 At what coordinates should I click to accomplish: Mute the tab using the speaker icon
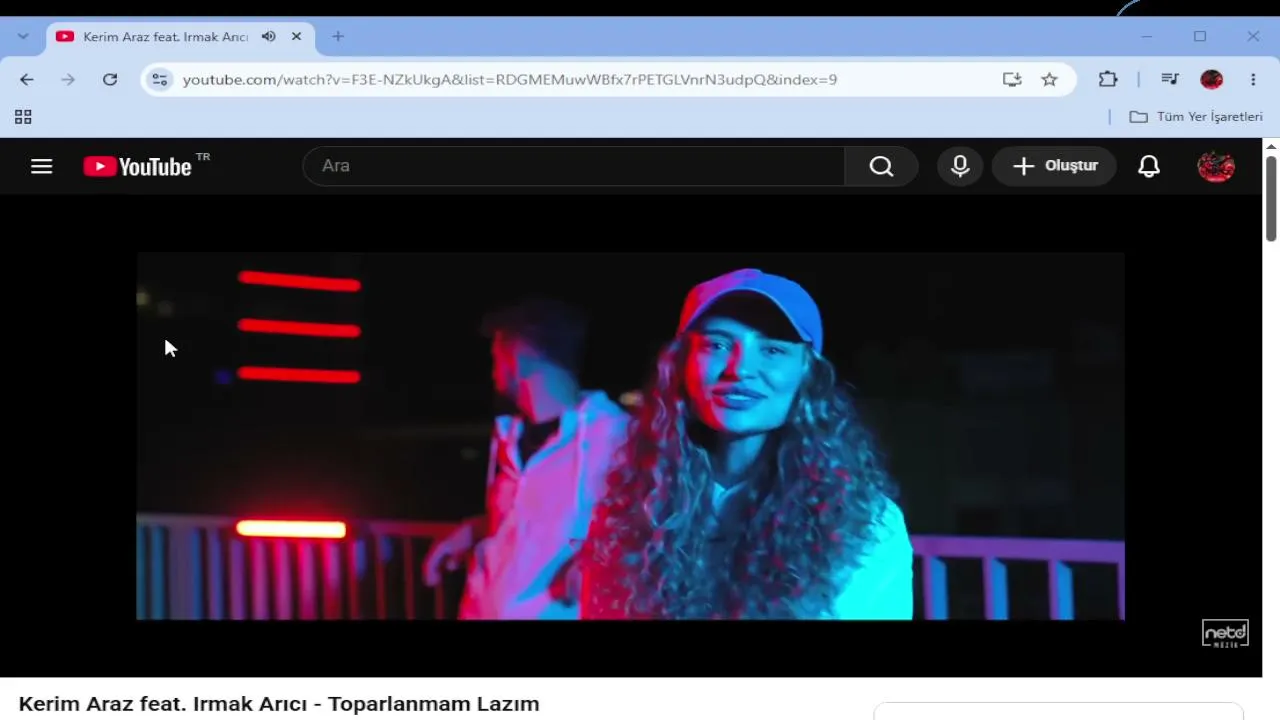pos(269,37)
